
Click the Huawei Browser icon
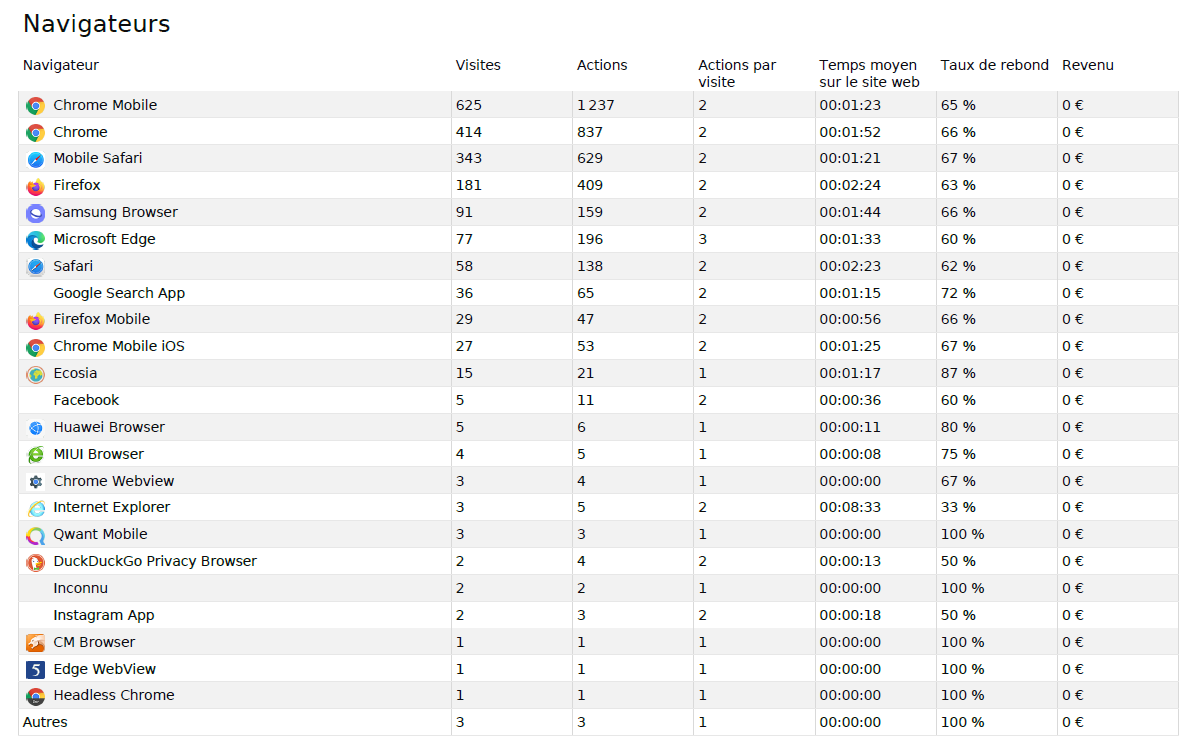[x=35, y=428]
